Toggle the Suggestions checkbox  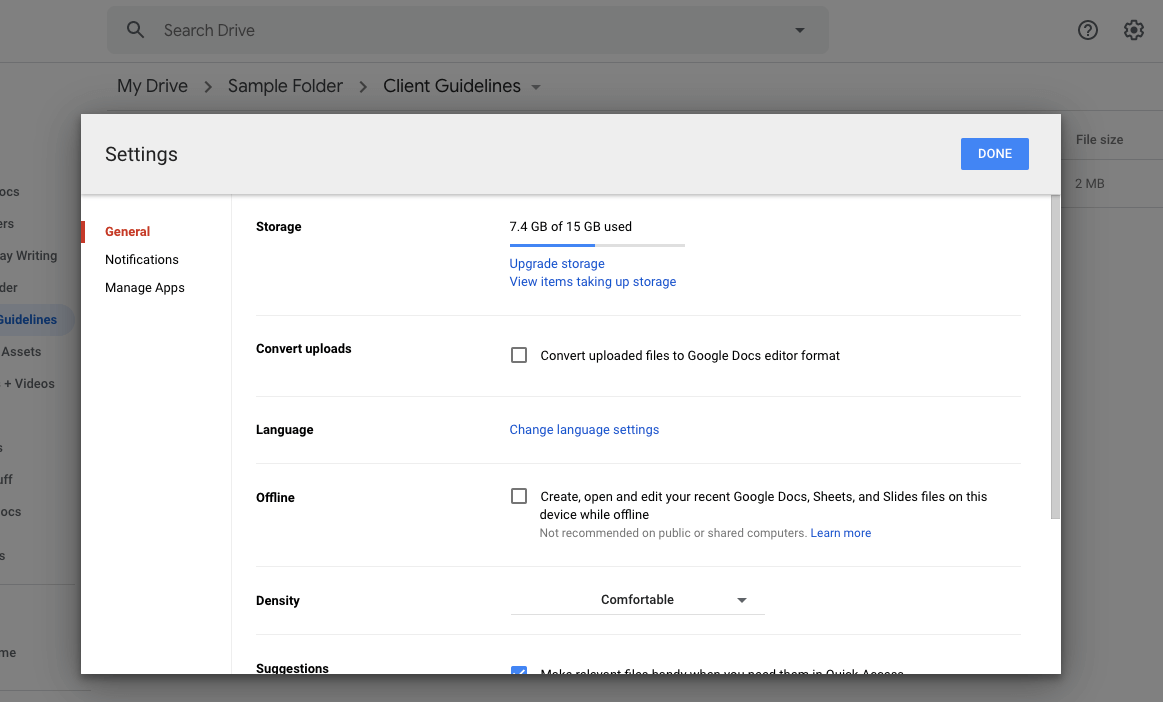[x=519, y=670]
